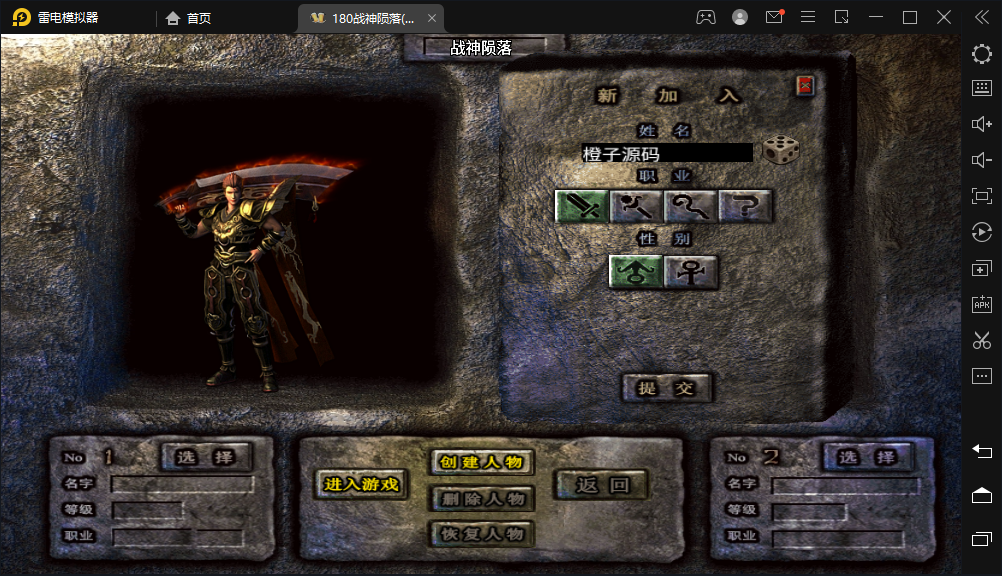Take screenshot with scissors icon
The image size is (1002, 576).
pos(982,340)
